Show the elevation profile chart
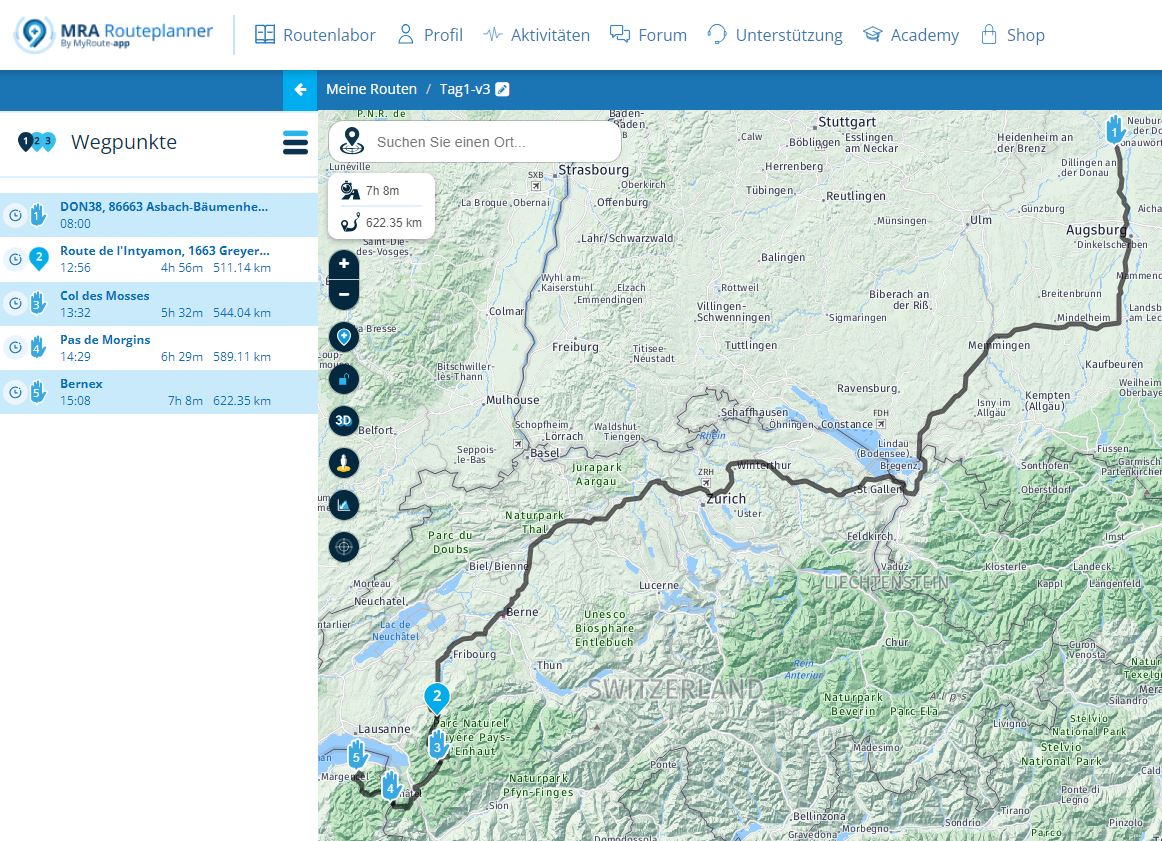 pyautogui.click(x=344, y=505)
